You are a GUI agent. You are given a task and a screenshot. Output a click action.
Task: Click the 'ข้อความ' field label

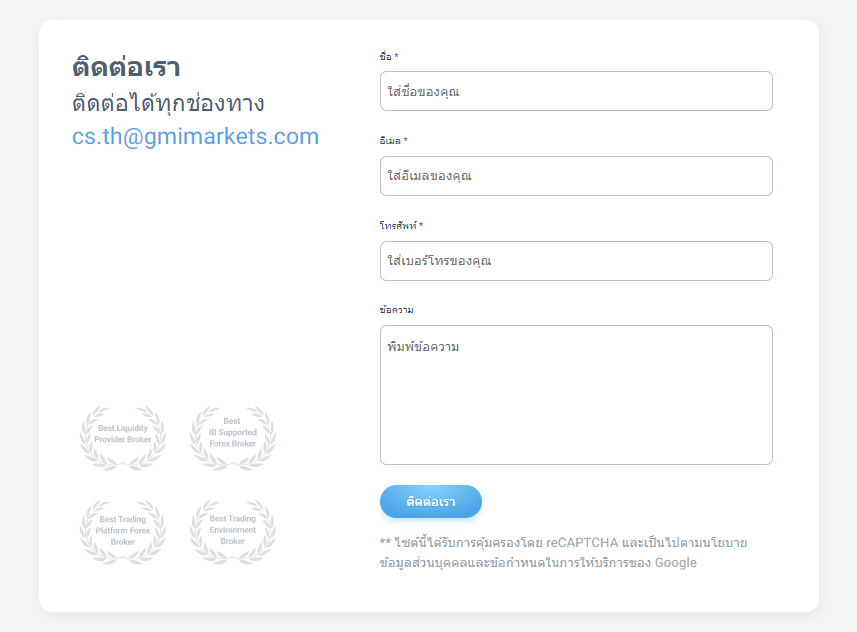397,310
